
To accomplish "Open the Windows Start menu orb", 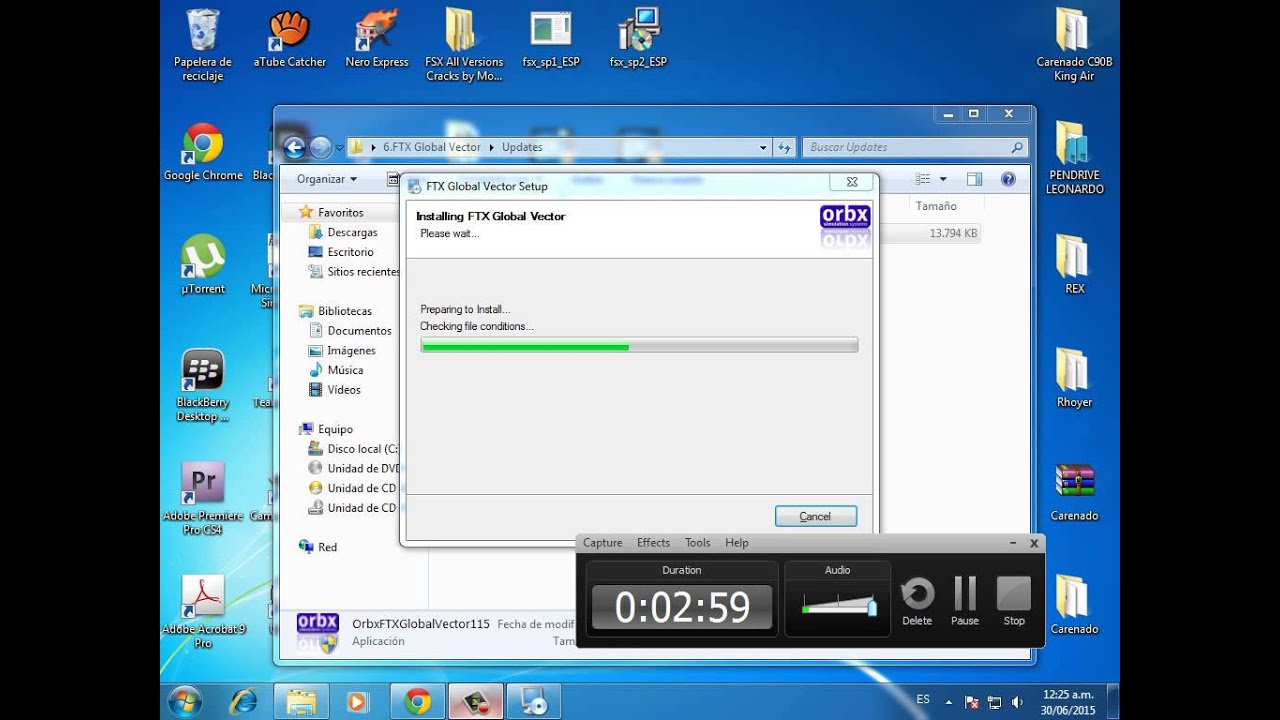I will tap(187, 701).
